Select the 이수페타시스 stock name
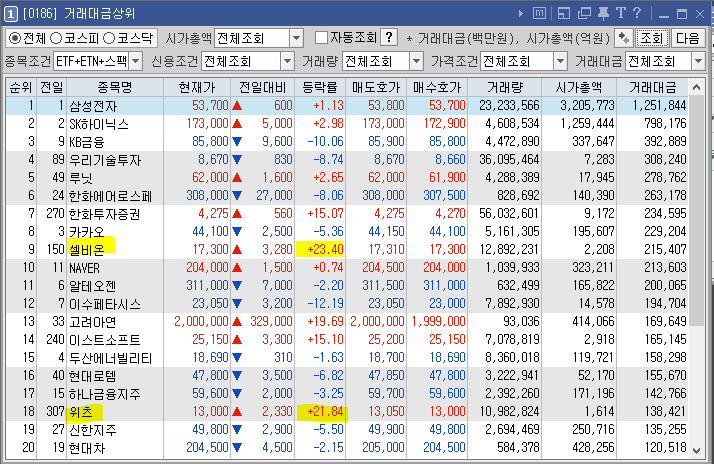The width and height of the screenshot is (714, 464). coord(105,304)
